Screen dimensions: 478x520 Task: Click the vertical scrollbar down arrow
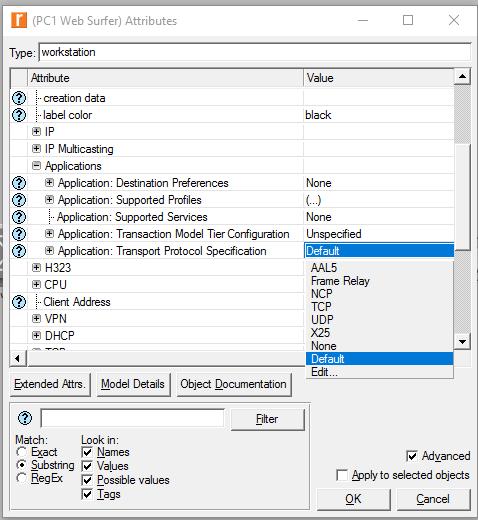(462, 342)
